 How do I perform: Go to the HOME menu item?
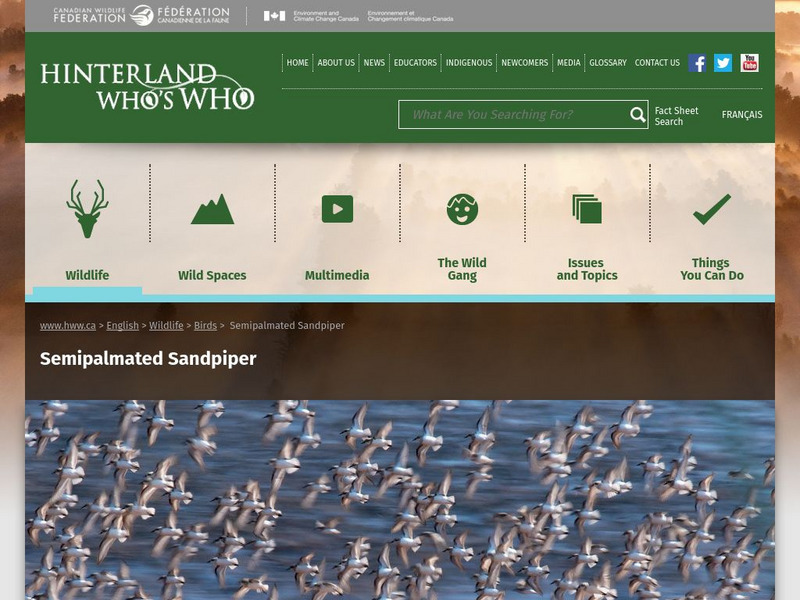click(297, 63)
